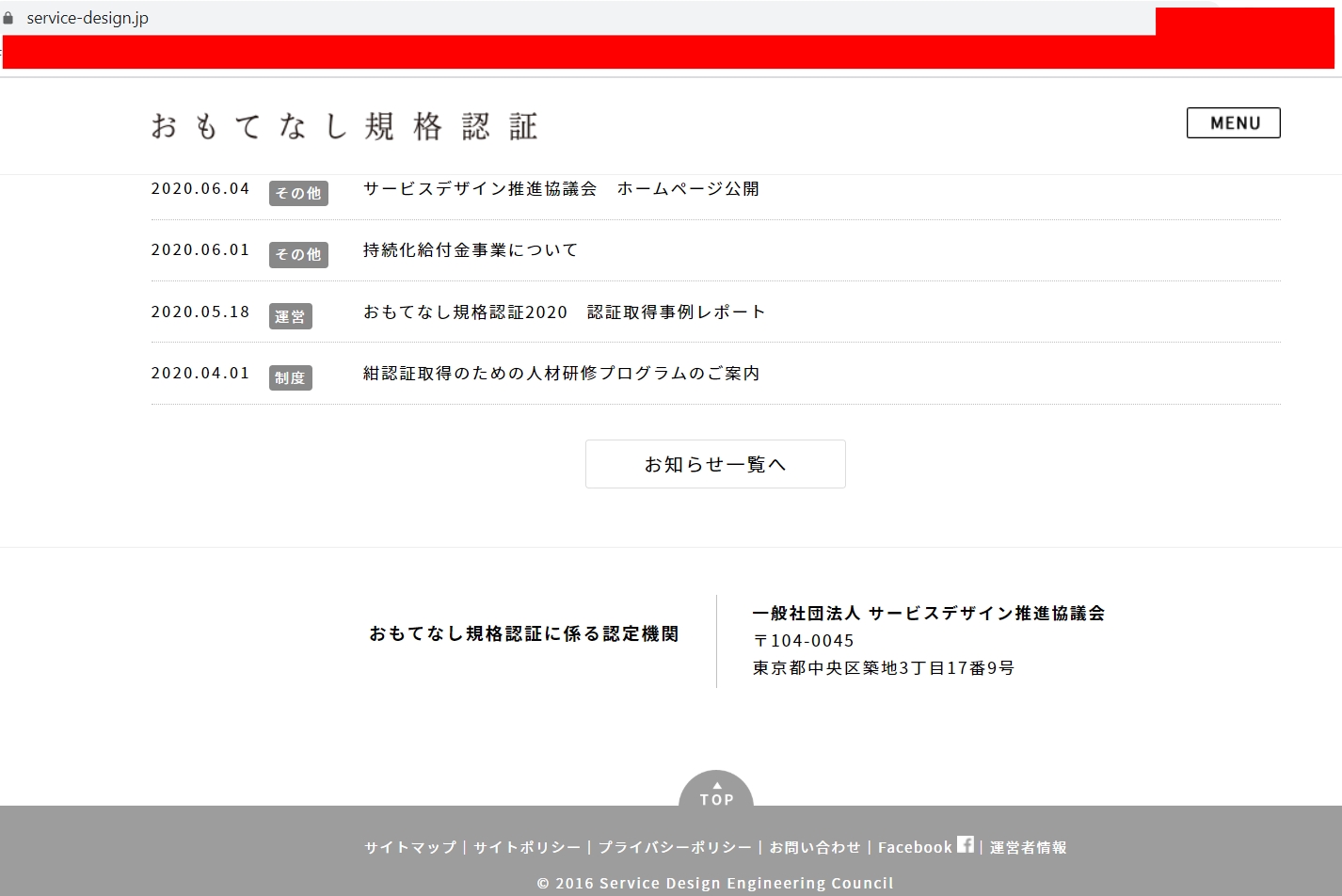Open サイトマップ footer link
Image resolution: width=1342 pixels, height=896 pixels.
point(410,847)
